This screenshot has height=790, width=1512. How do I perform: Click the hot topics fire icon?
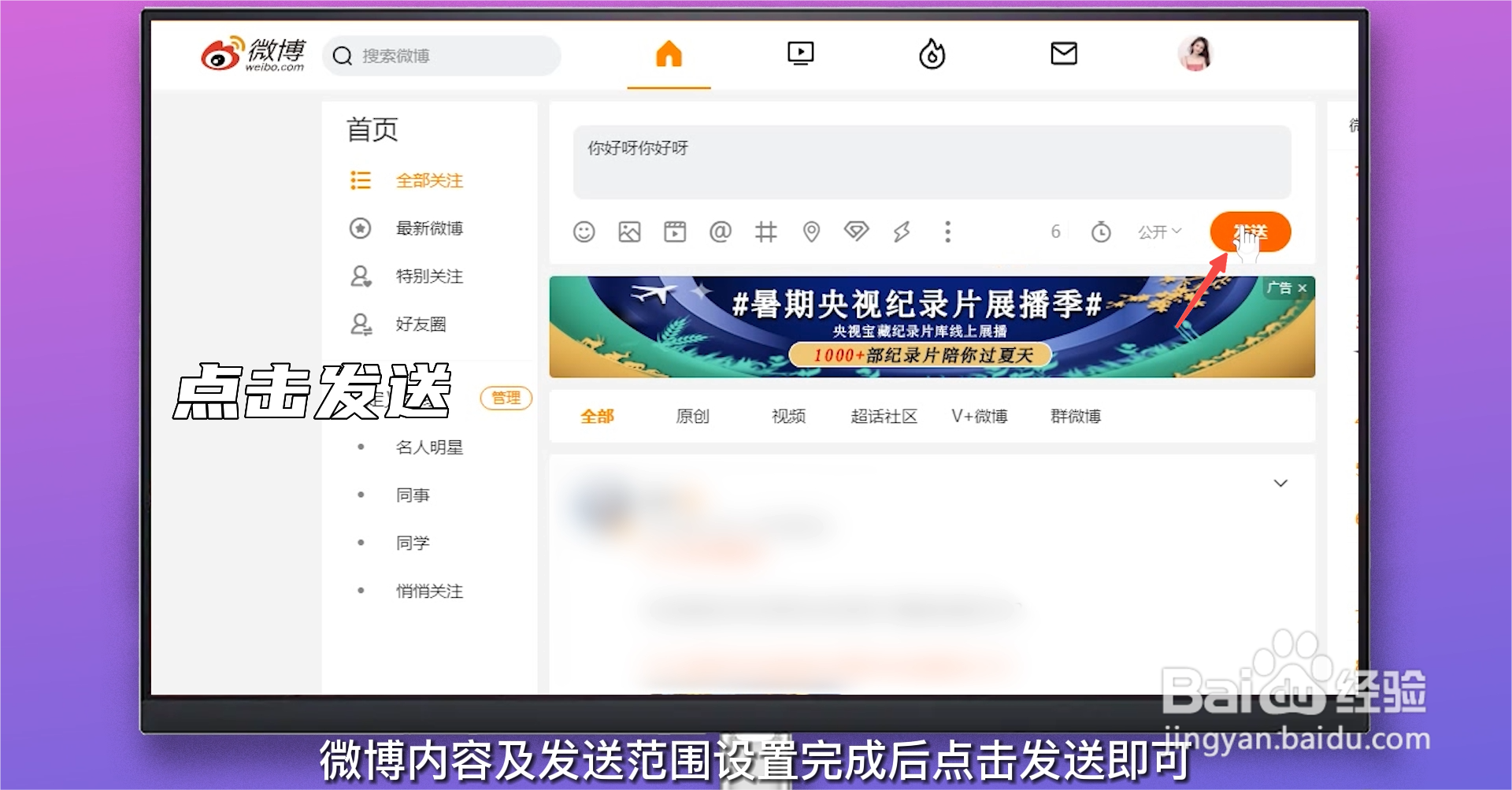(x=932, y=54)
